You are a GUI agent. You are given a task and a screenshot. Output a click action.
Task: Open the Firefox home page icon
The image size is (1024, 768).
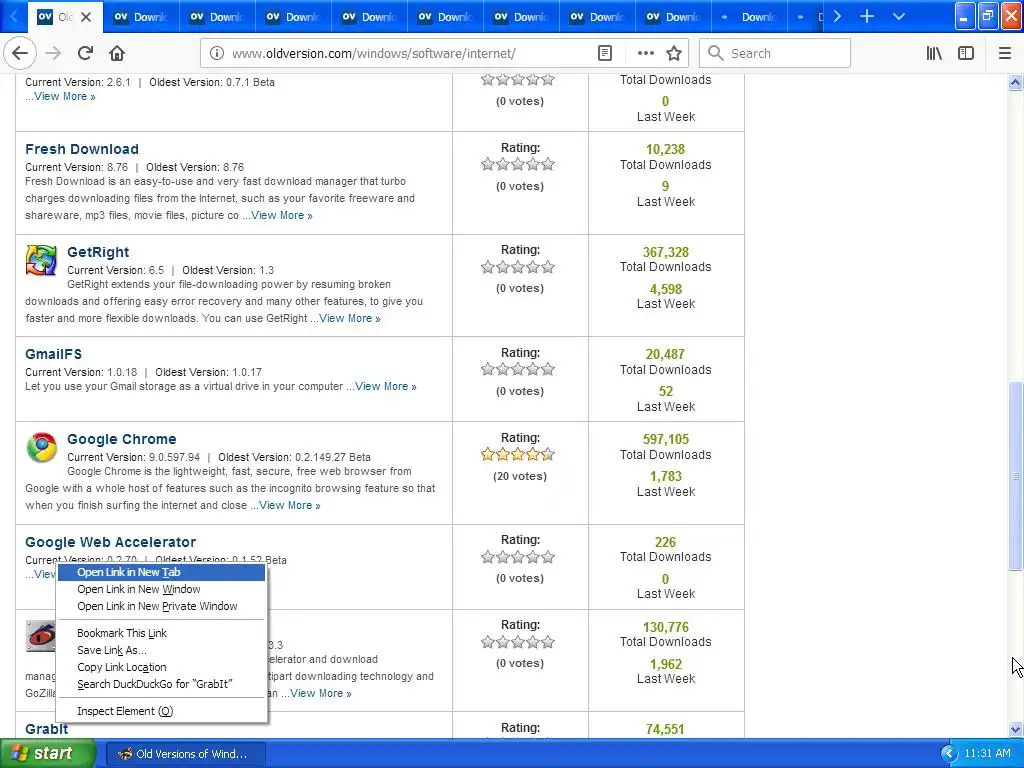tap(117, 54)
